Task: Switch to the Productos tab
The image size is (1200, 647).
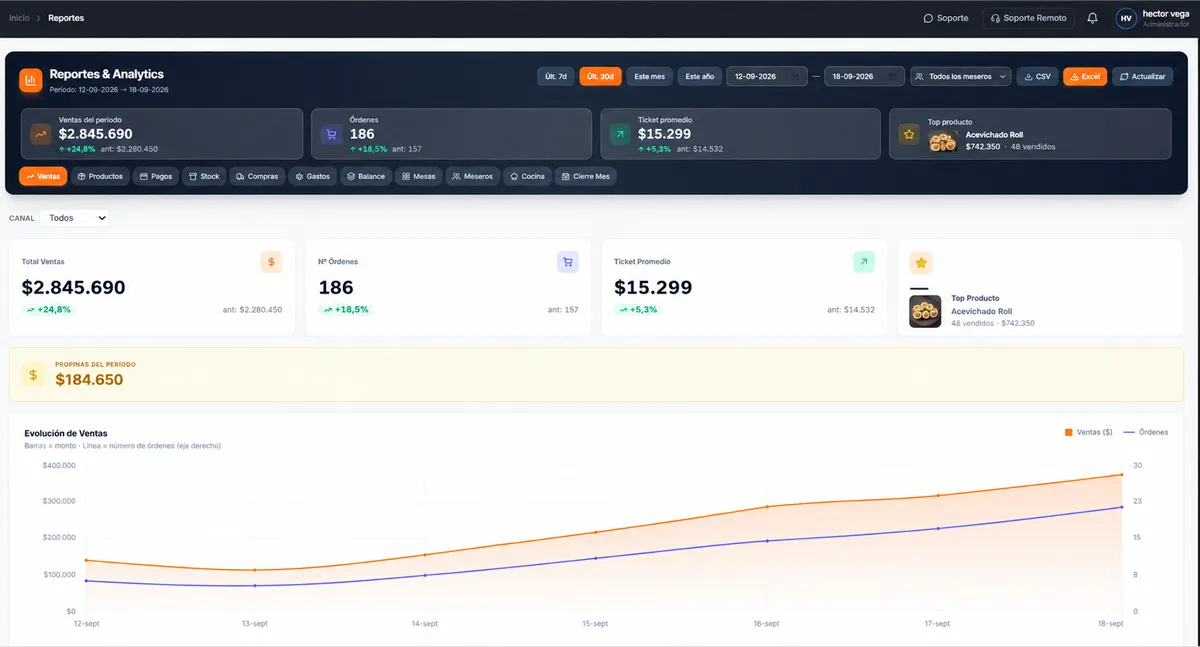Action: coord(100,176)
